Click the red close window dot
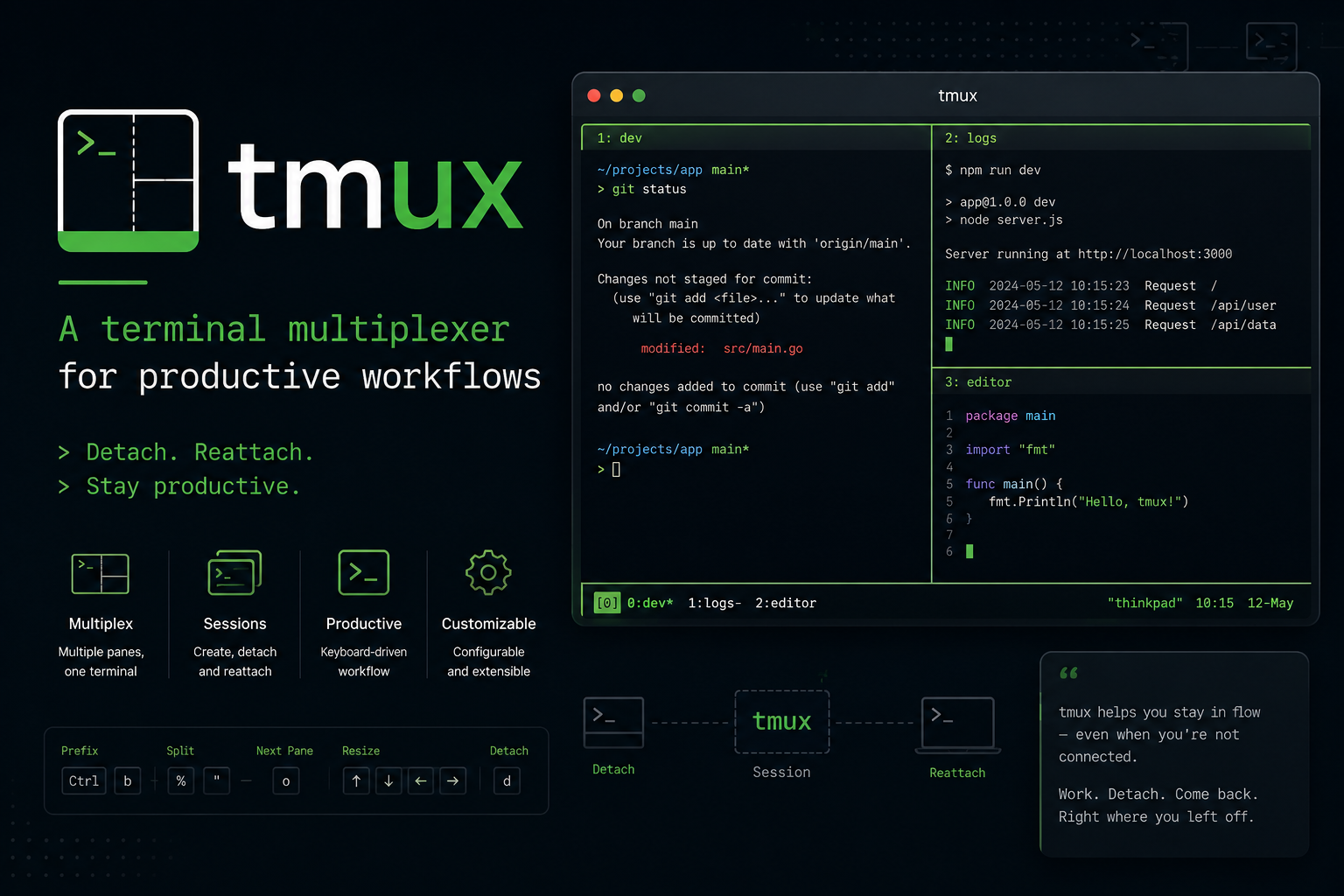The height and width of the screenshot is (896, 1344). (594, 95)
